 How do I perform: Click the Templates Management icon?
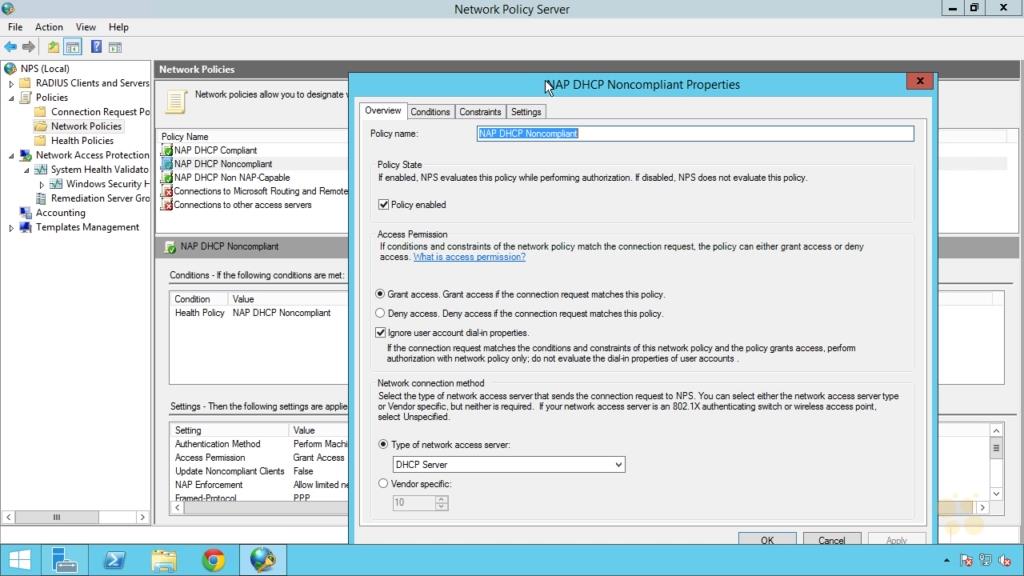(25, 227)
